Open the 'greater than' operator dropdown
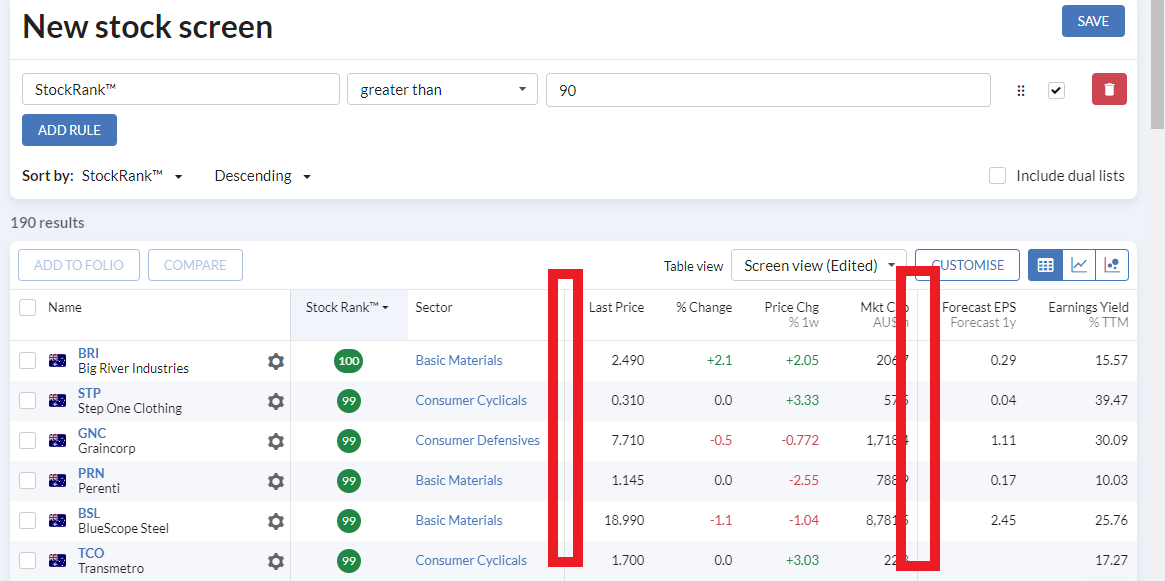Screen dimensions: 1165x581 (x=443, y=90)
